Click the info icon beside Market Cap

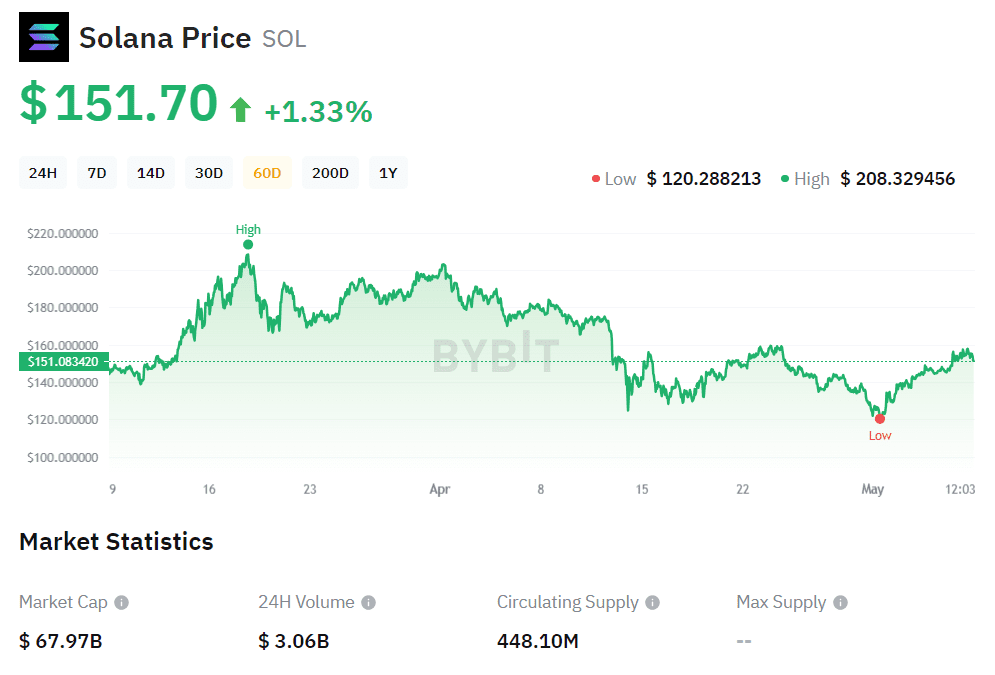[121, 603]
